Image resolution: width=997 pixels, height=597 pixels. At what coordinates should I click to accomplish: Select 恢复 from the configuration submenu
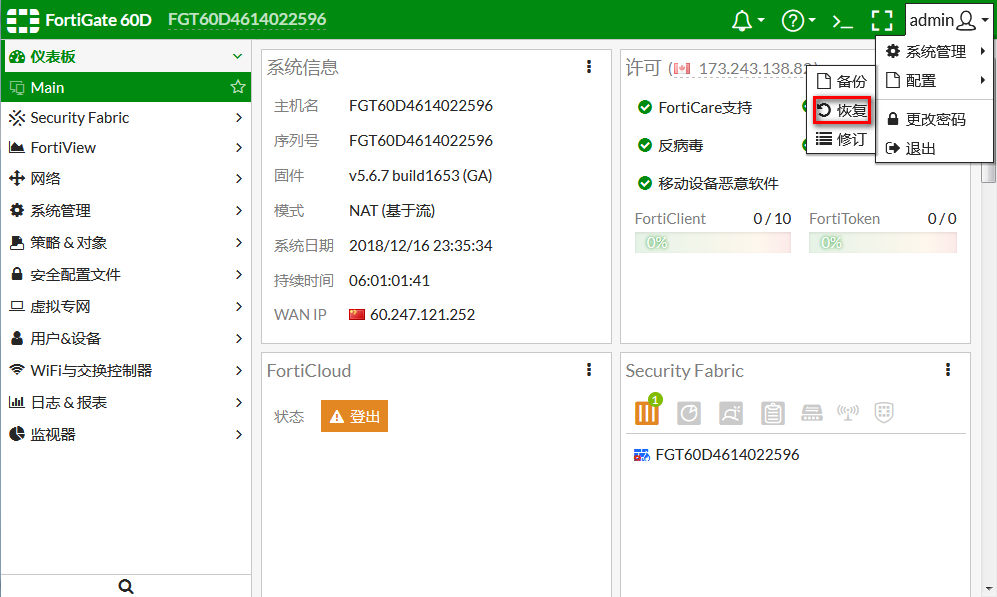click(842, 111)
